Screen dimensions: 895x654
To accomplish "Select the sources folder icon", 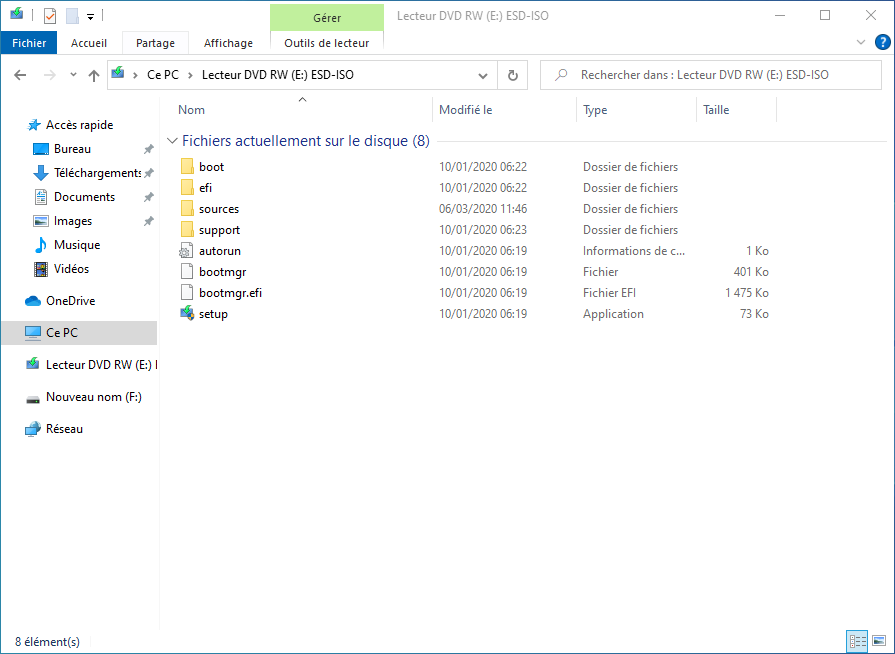I will (187, 209).
